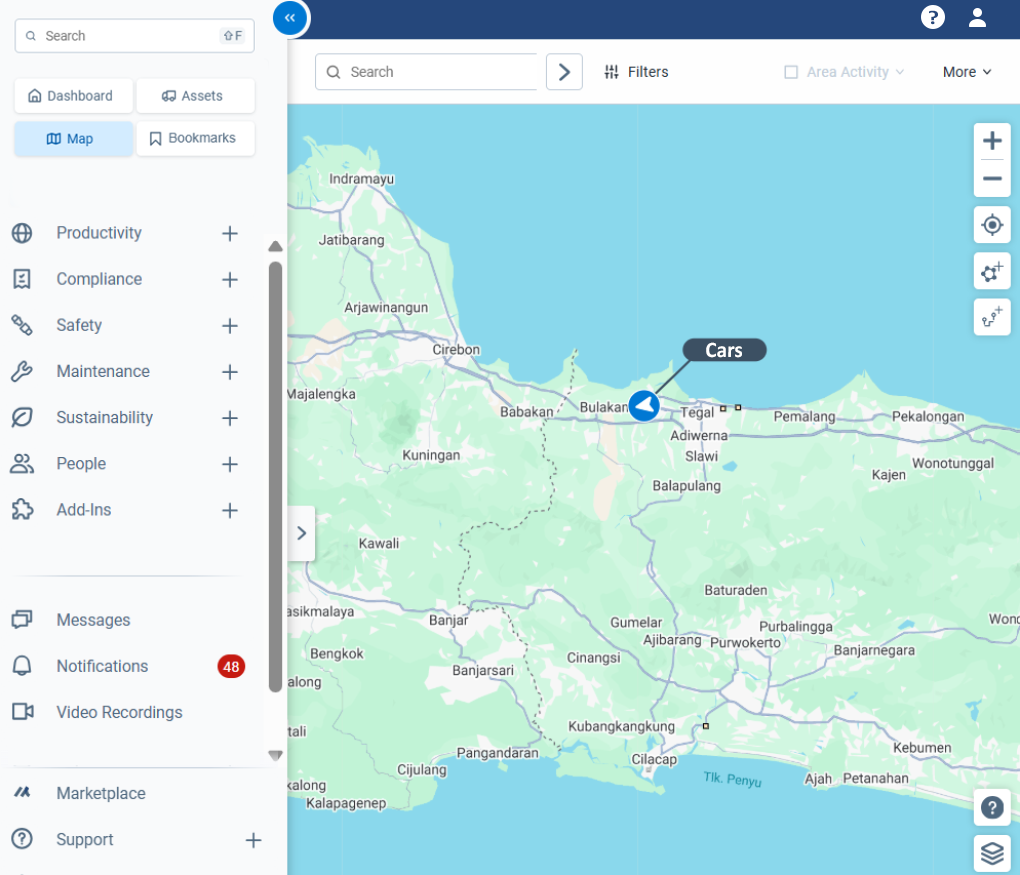
Task: Open Notifications with 48 badge
Action: [x=102, y=666]
